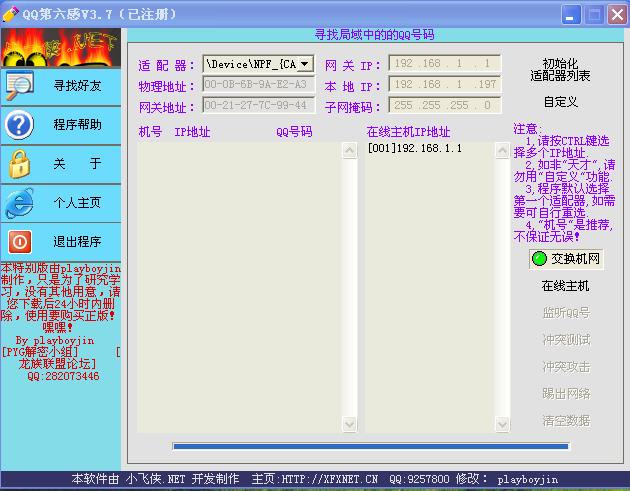The height and width of the screenshot is (491, 630).
Task: Click the question mark help icon
Action: 19,125
